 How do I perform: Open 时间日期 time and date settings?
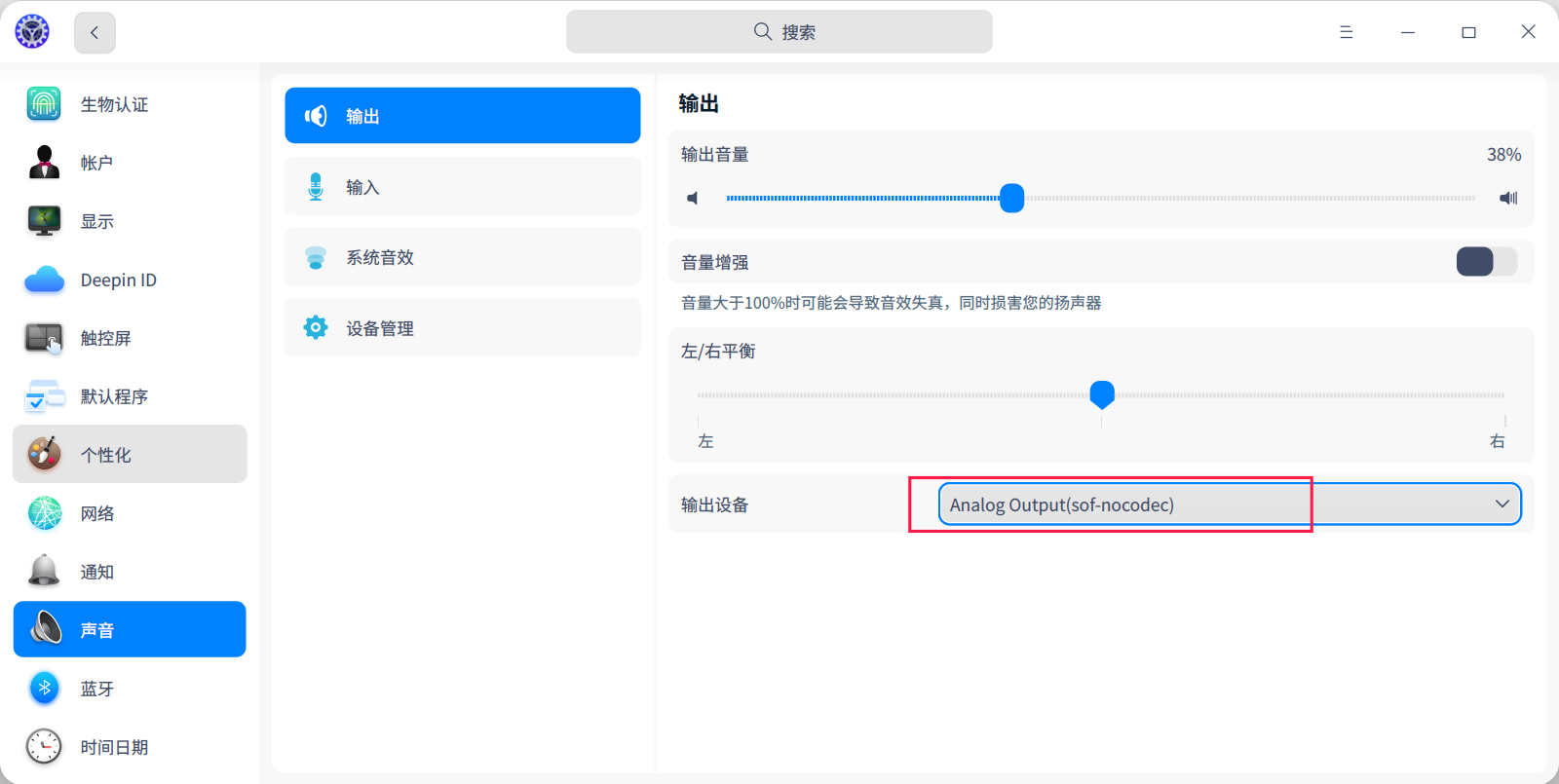[130, 747]
